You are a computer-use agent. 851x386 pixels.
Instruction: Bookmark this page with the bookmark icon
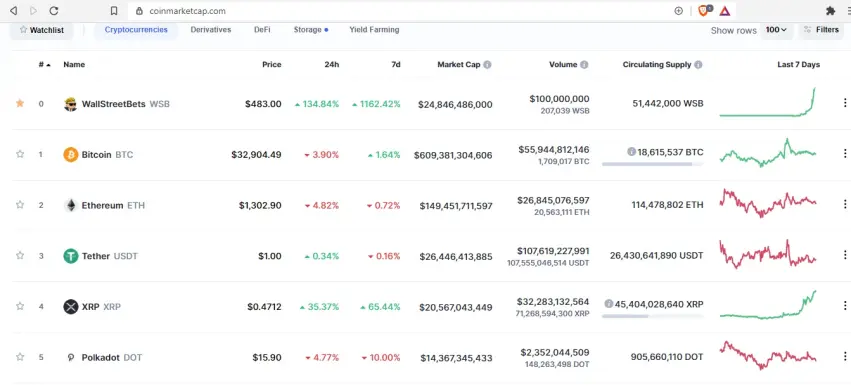point(113,11)
